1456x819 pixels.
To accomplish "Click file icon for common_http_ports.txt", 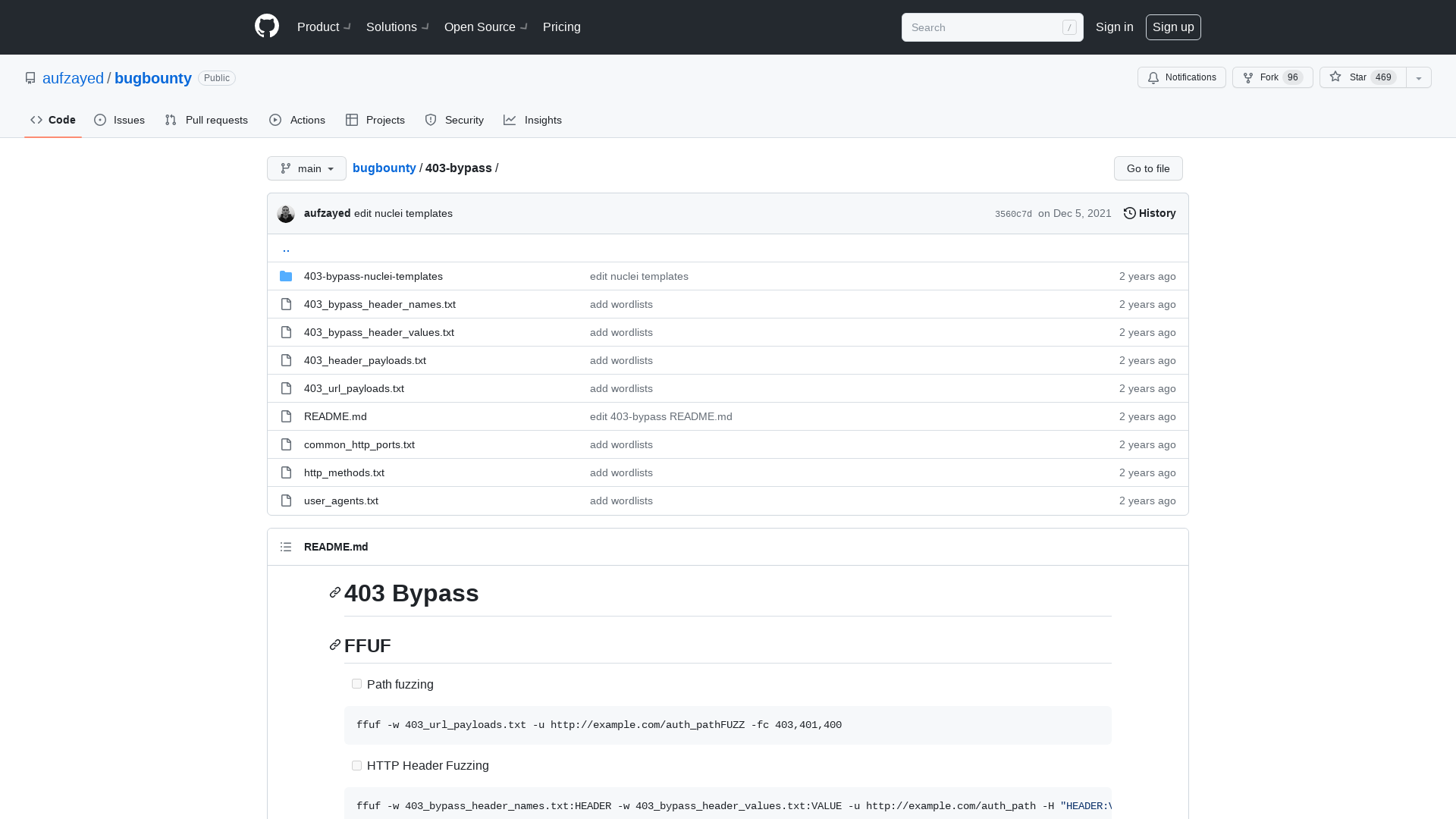I will pos(286,444).
